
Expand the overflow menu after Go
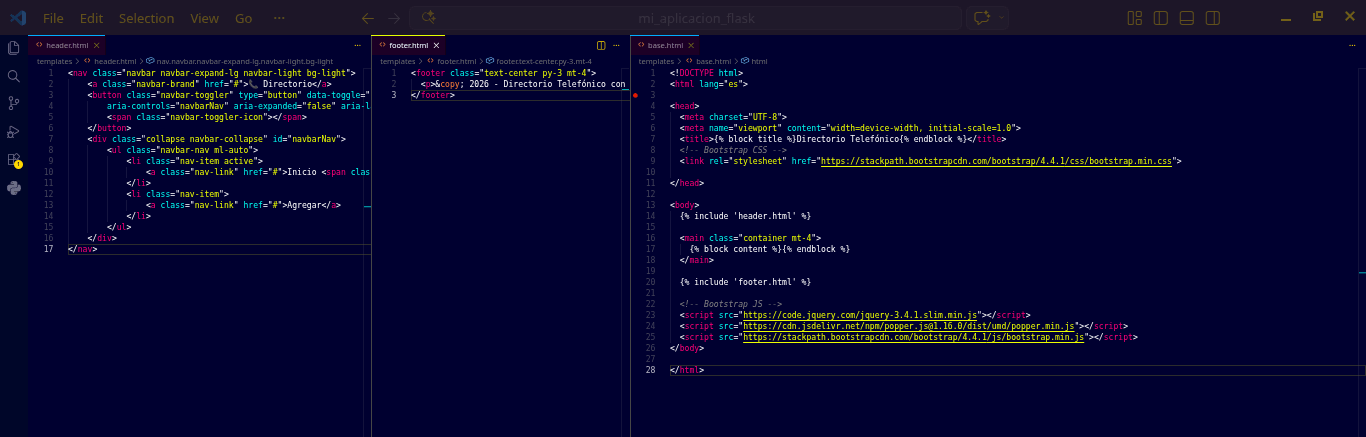tap(277, 18)
